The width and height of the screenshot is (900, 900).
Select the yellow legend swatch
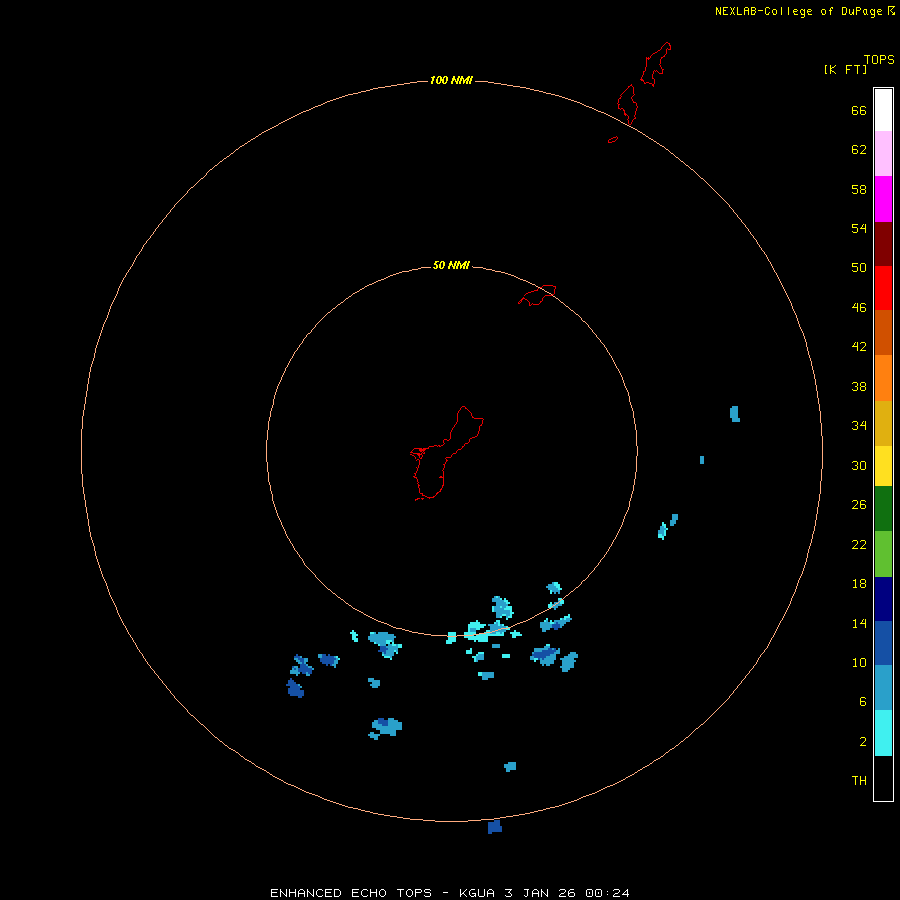(x=883, y=466)
